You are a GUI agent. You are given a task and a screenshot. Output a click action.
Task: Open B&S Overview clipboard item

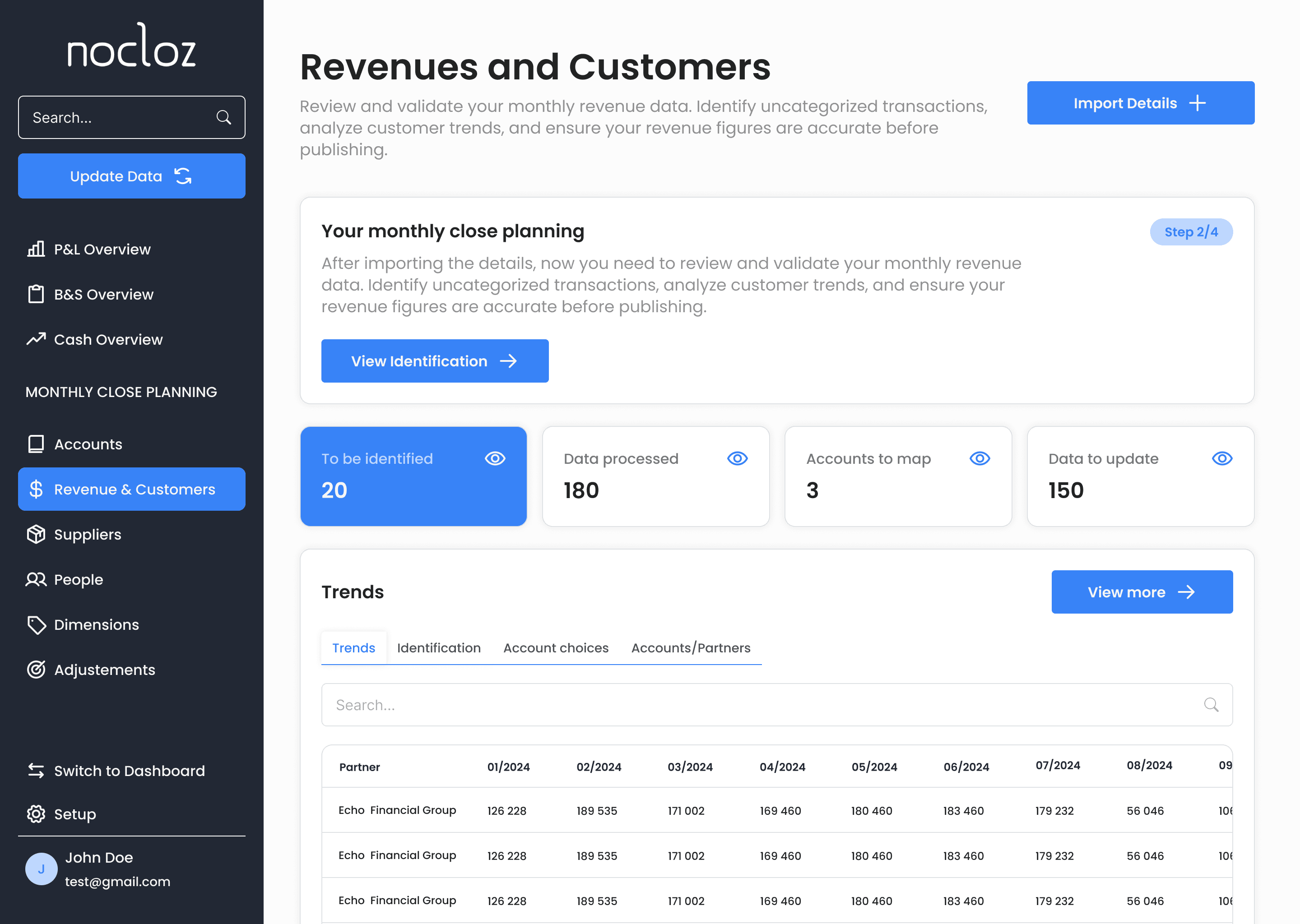[103, 294]
